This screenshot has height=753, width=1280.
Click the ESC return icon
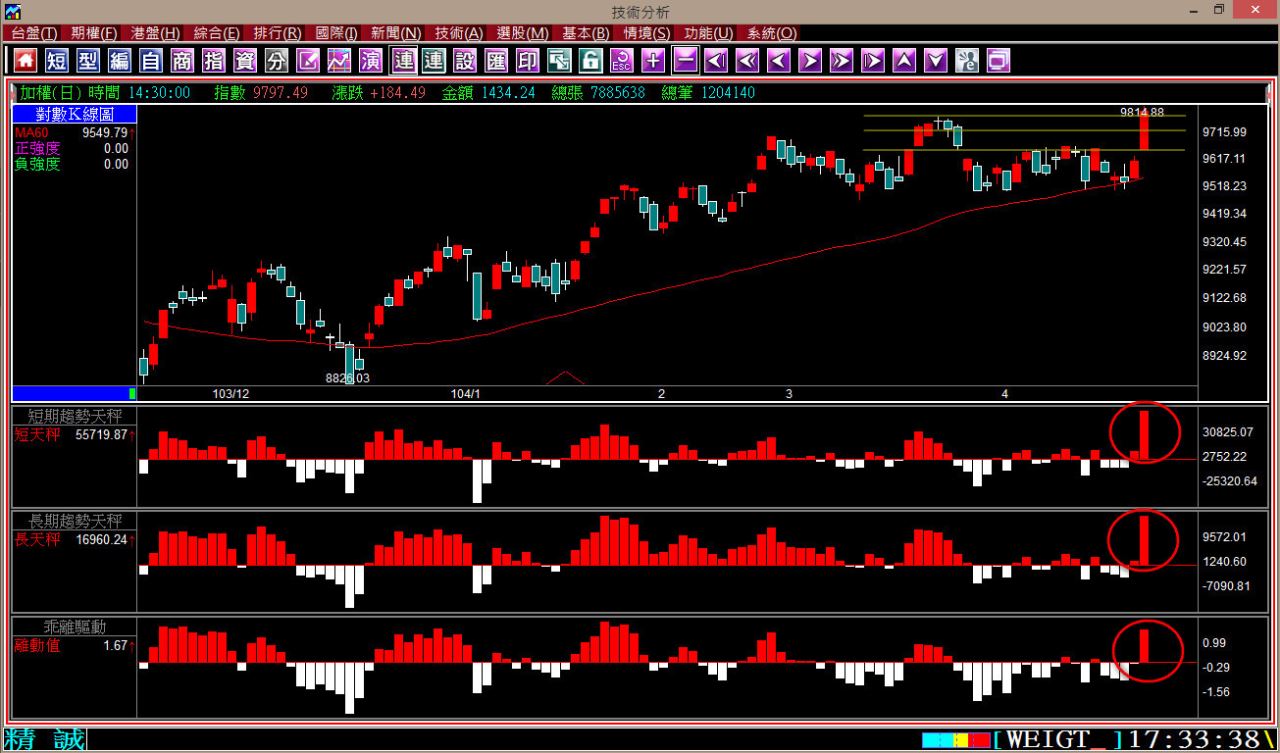pyautogui.click(x=621, y=61)
